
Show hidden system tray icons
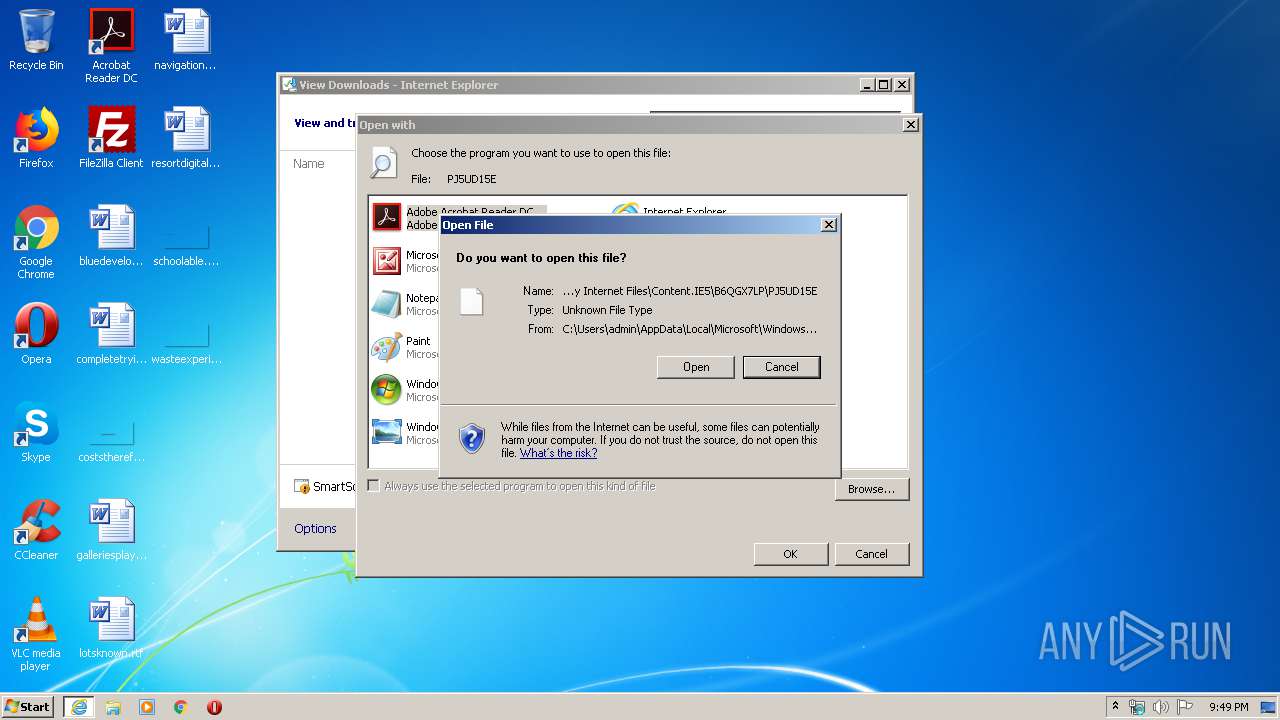tap(1115, 707)
